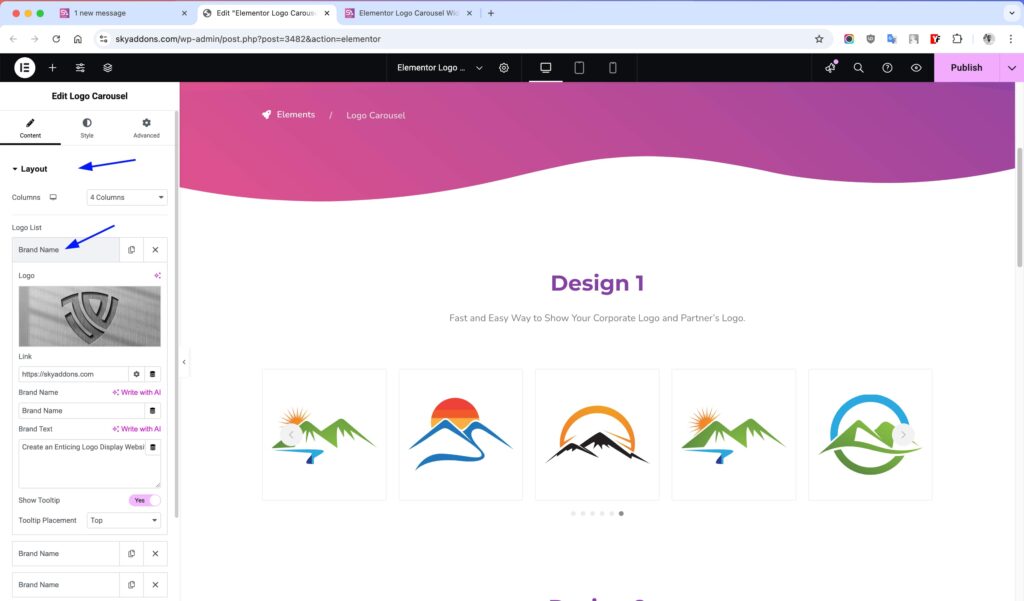Click Write with AI for Brand Text

click(136, 429)
